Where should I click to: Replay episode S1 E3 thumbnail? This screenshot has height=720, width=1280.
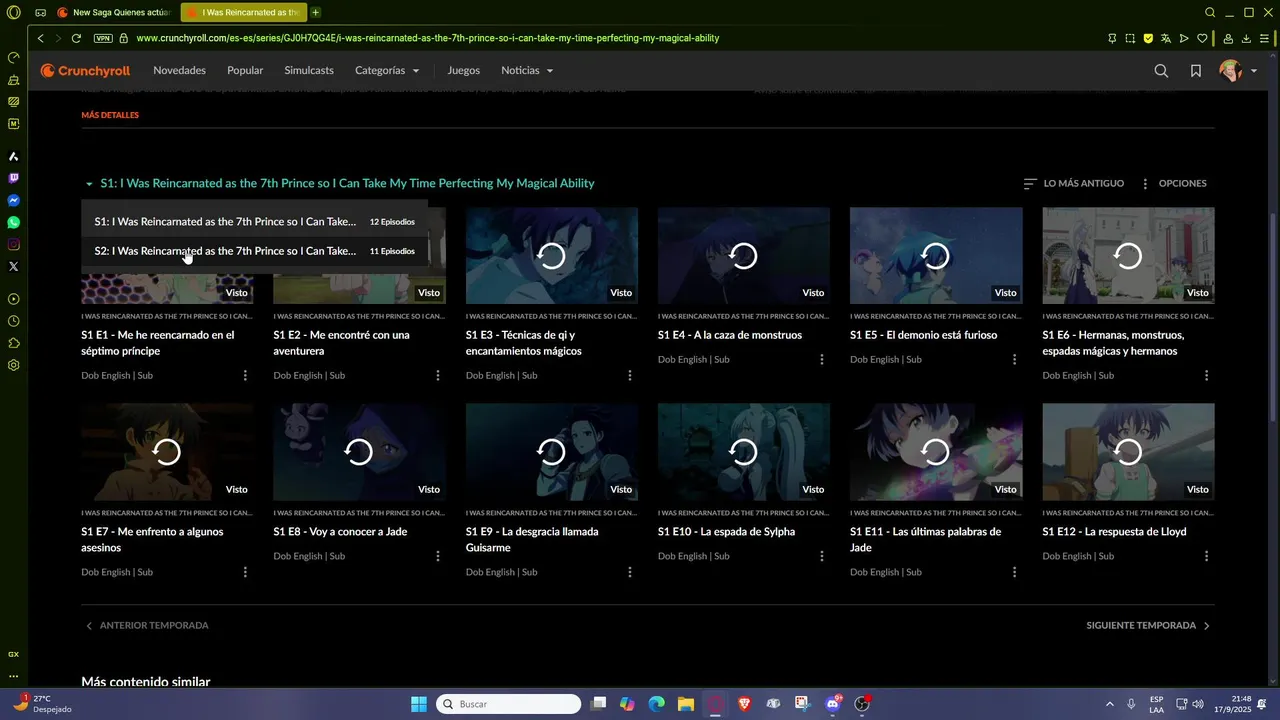pyautogui.click(x=552, y=255)
